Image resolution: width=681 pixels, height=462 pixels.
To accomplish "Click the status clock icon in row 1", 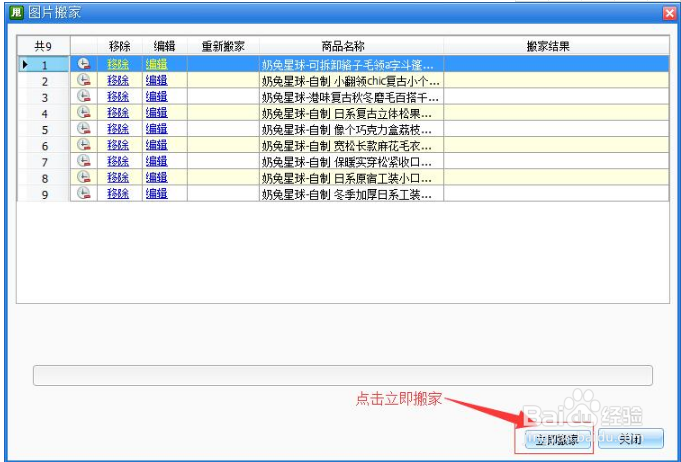I will tap(84, 64).
